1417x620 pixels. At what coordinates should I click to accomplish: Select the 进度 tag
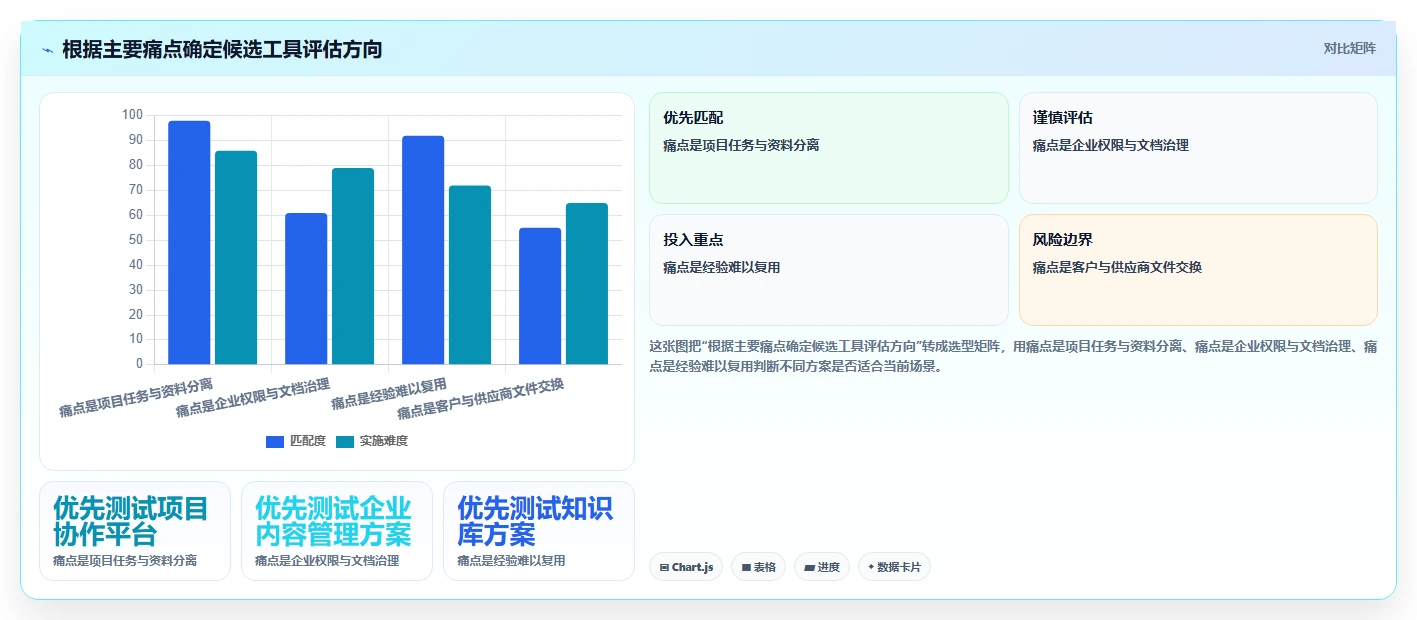pos(822,567)
